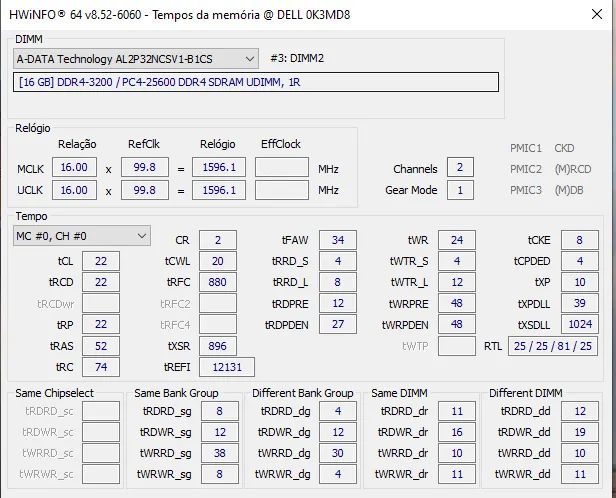Click the tCL value 22 field
616x498 pixels.
[101, 261]
